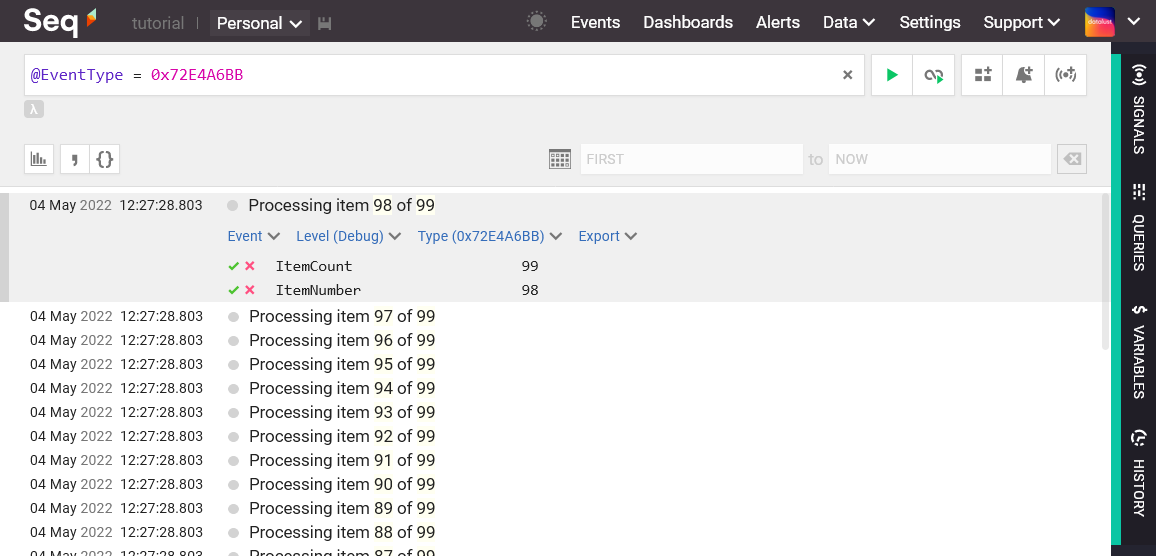Show the bar chart histogram view
Screen dimensions: 1156x556
39,159
